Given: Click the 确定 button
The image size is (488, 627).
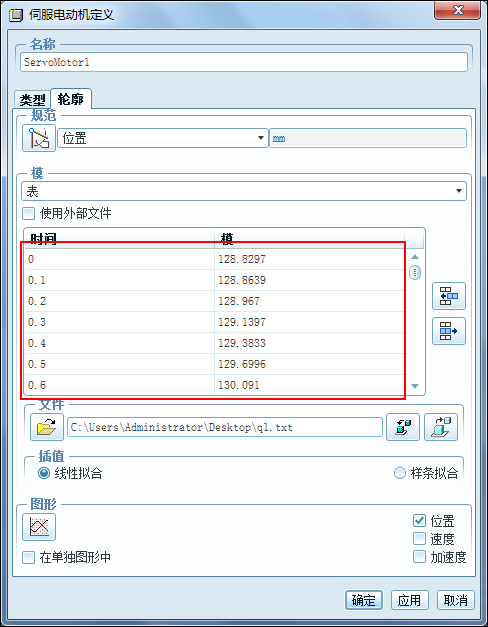Looking at the screenshot, I should pyautogui.click(x=364, y=600).
